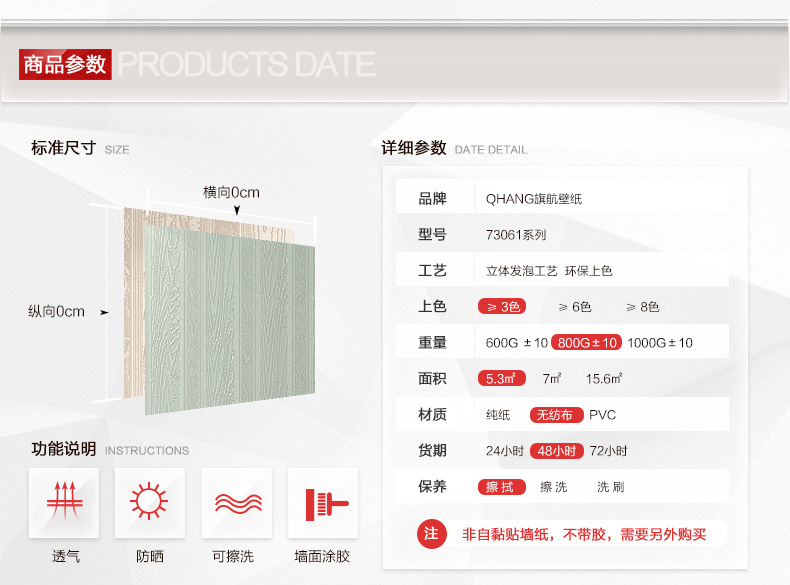Select 擦拭 maintenance option
Screen dimensions: 790x585
pyautogui.click(x=502, y=487)
